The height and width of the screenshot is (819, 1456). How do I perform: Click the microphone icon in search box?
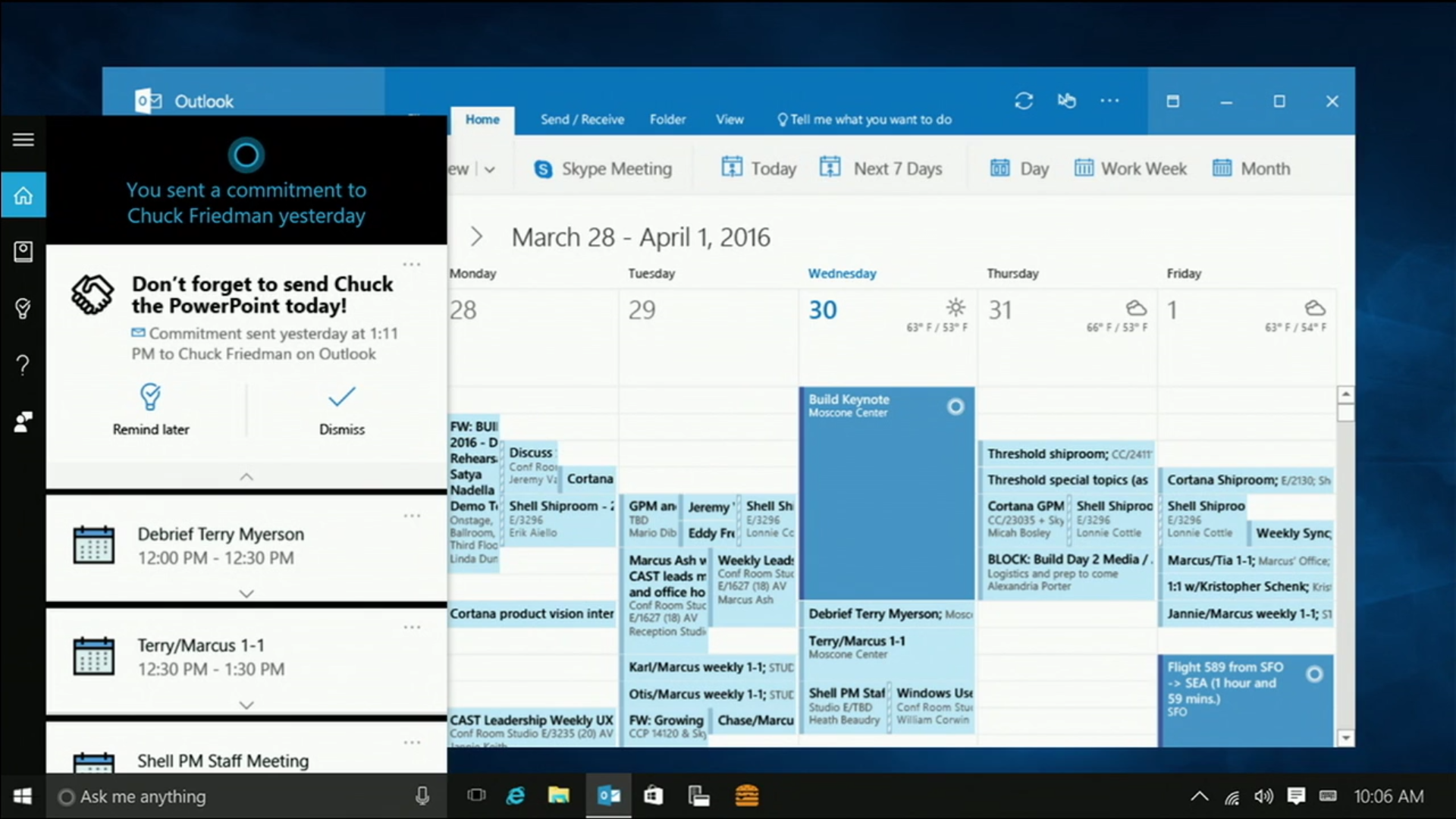tap(422, 795)
